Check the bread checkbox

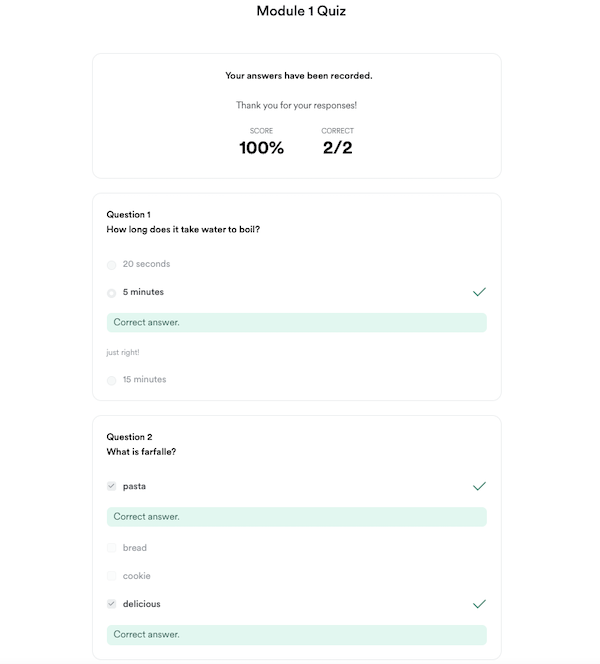click(x=111, y=548)
